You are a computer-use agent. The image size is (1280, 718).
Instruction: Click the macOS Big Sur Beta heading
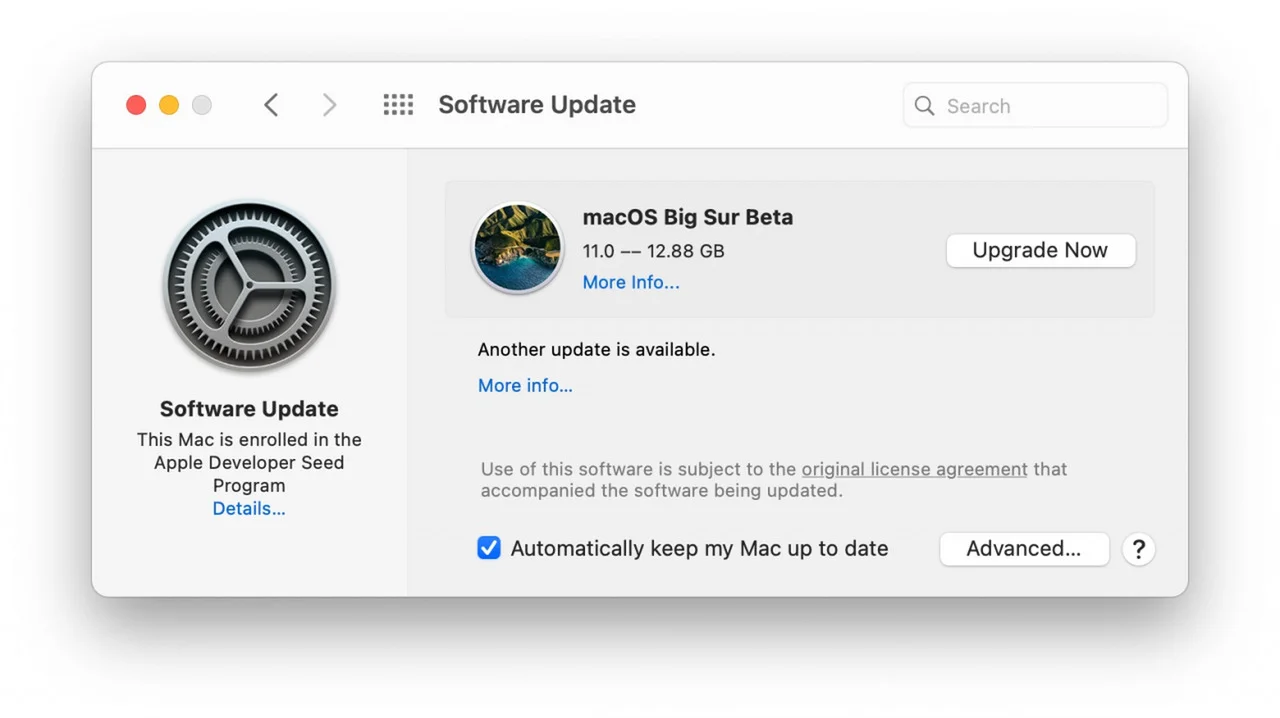click(x=688, y=217)
